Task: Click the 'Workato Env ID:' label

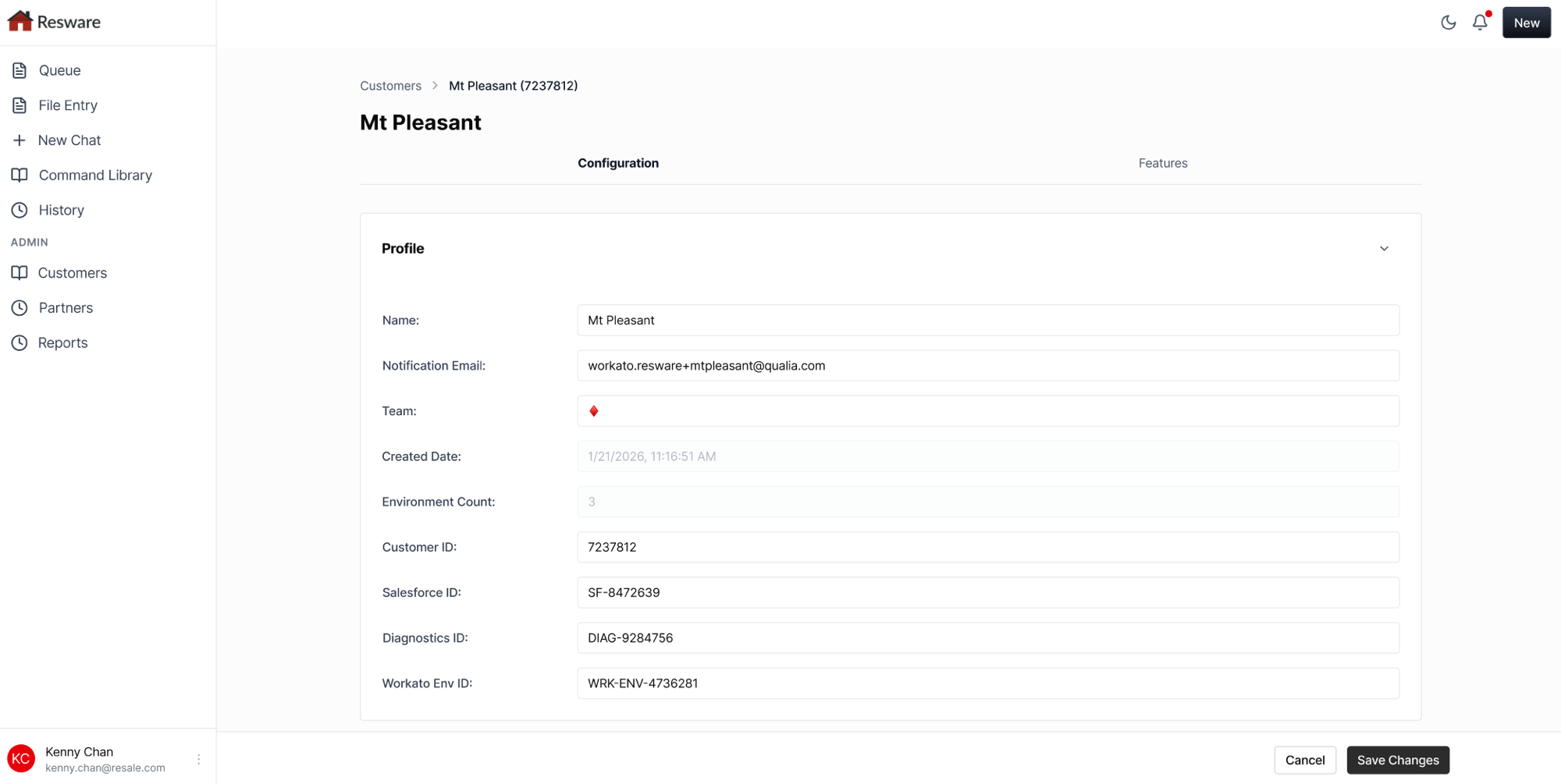Action: (427, 683)
